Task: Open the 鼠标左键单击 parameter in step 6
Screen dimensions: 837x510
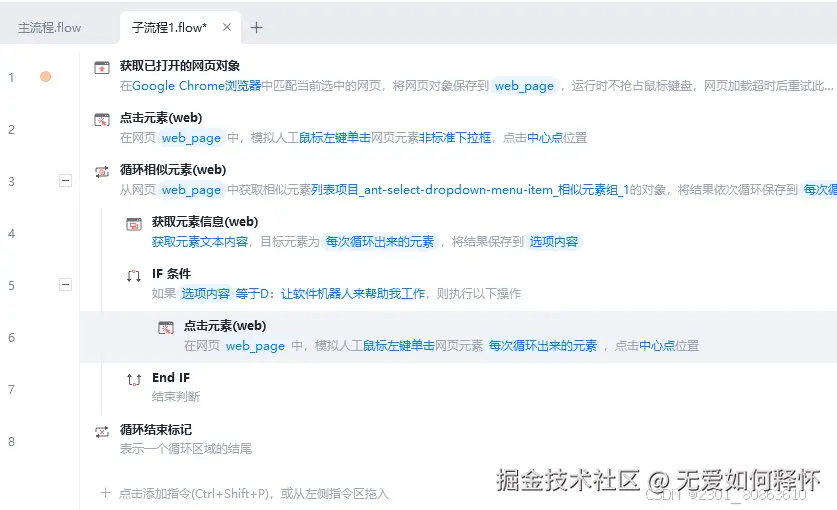Action: point(399,346)
